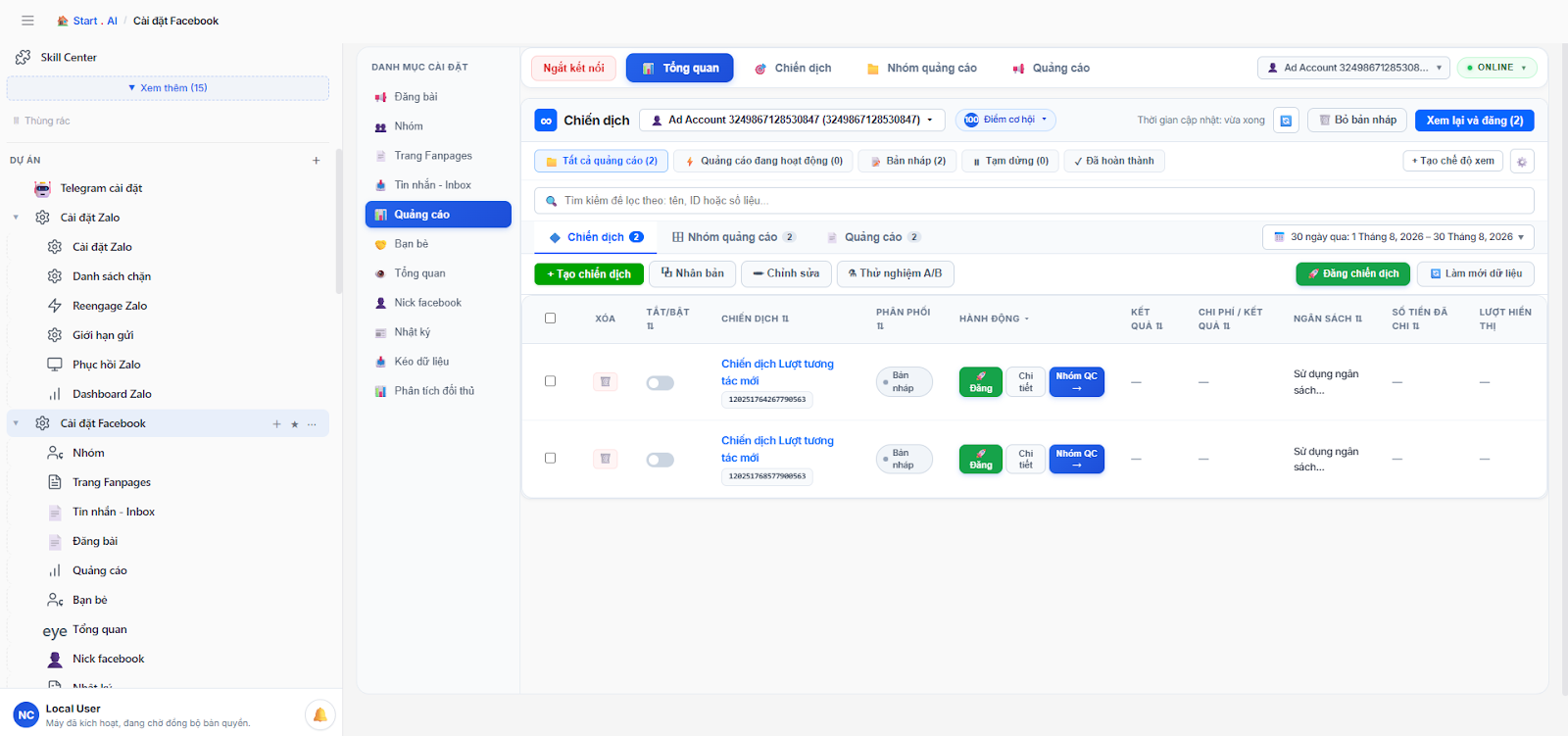This screenshot has width=1568, height=736.
Task: Open the hamburger menu icon
Action: pos(27,21)
